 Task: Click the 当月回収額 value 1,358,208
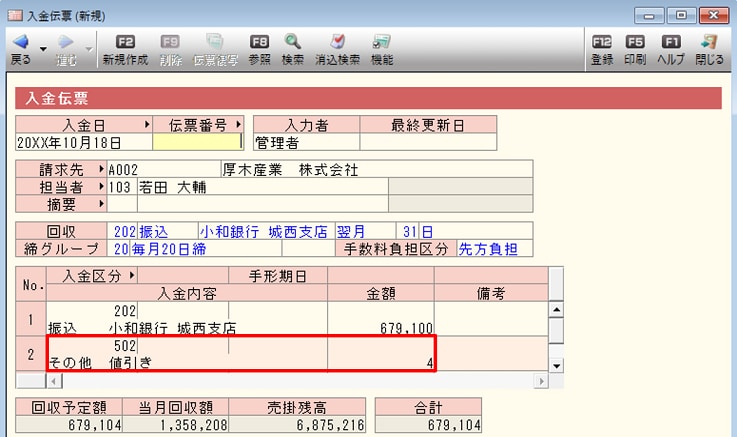click(x=194, y=425)
